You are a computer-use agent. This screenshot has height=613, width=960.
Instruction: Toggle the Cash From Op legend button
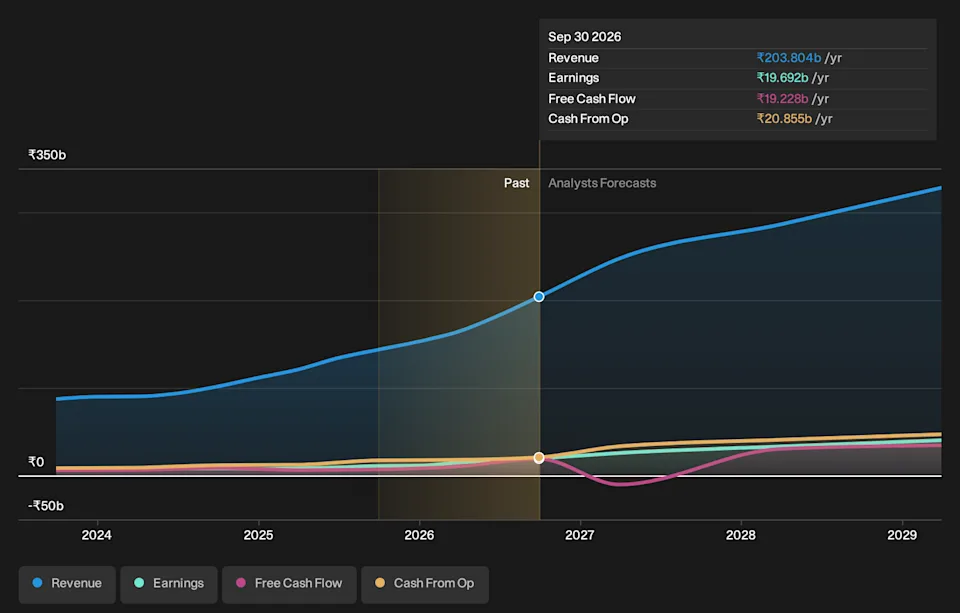[x=425, y=584]
